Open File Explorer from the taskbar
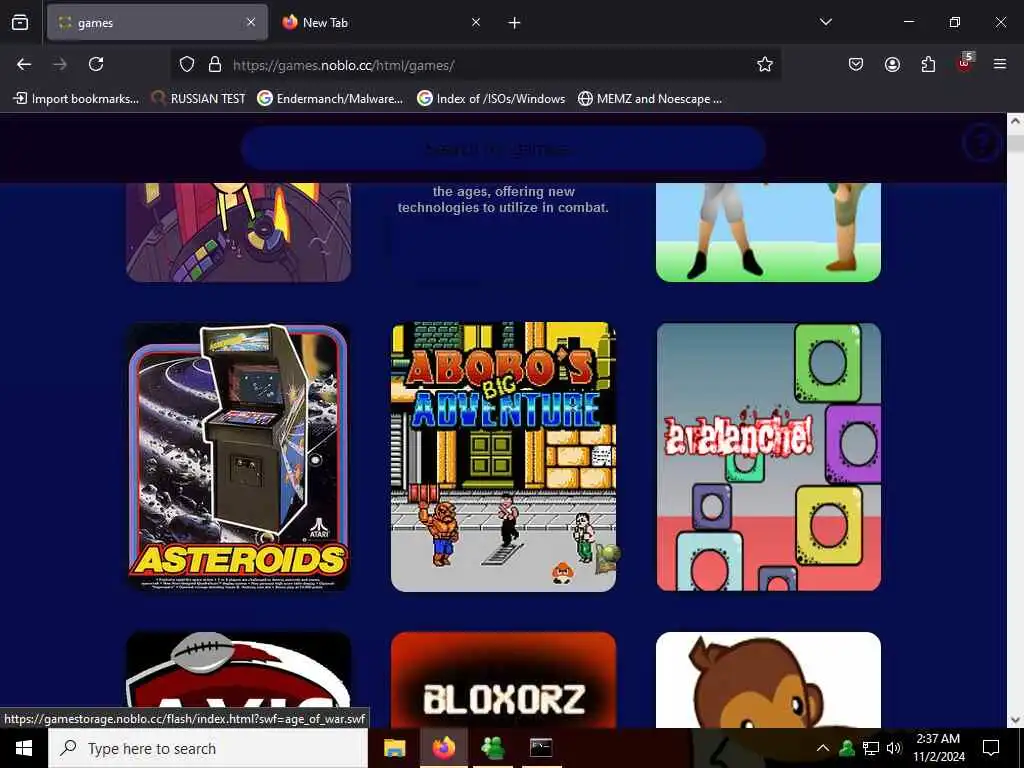Screen dimensions: 1024x768 (x=394, y=748)
